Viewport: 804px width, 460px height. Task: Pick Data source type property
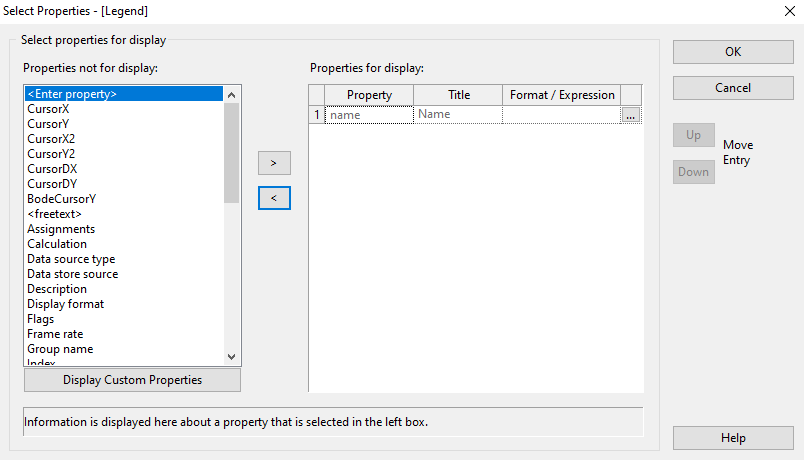point(71,259)
